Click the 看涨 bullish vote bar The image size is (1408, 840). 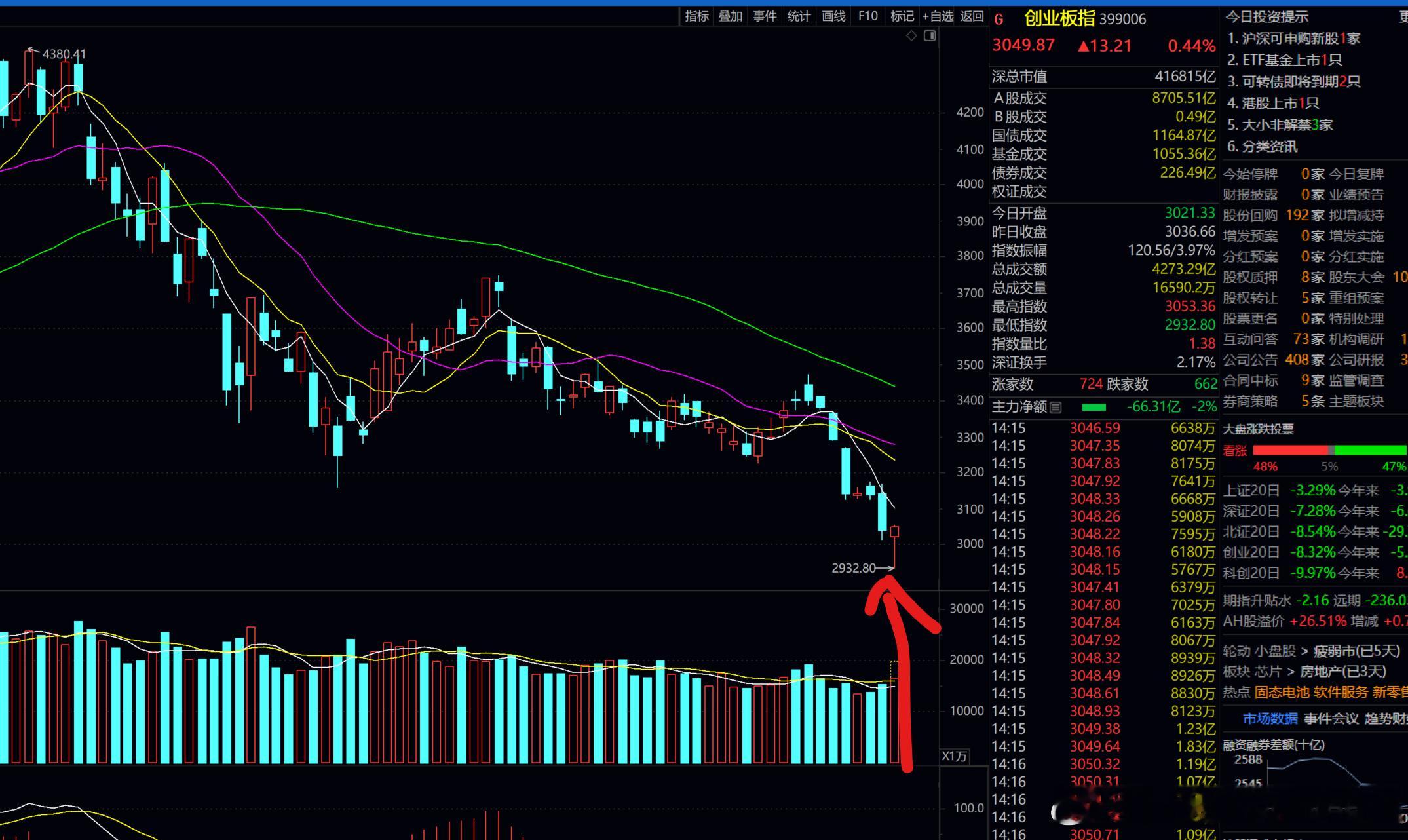(x=1290, y=450)
